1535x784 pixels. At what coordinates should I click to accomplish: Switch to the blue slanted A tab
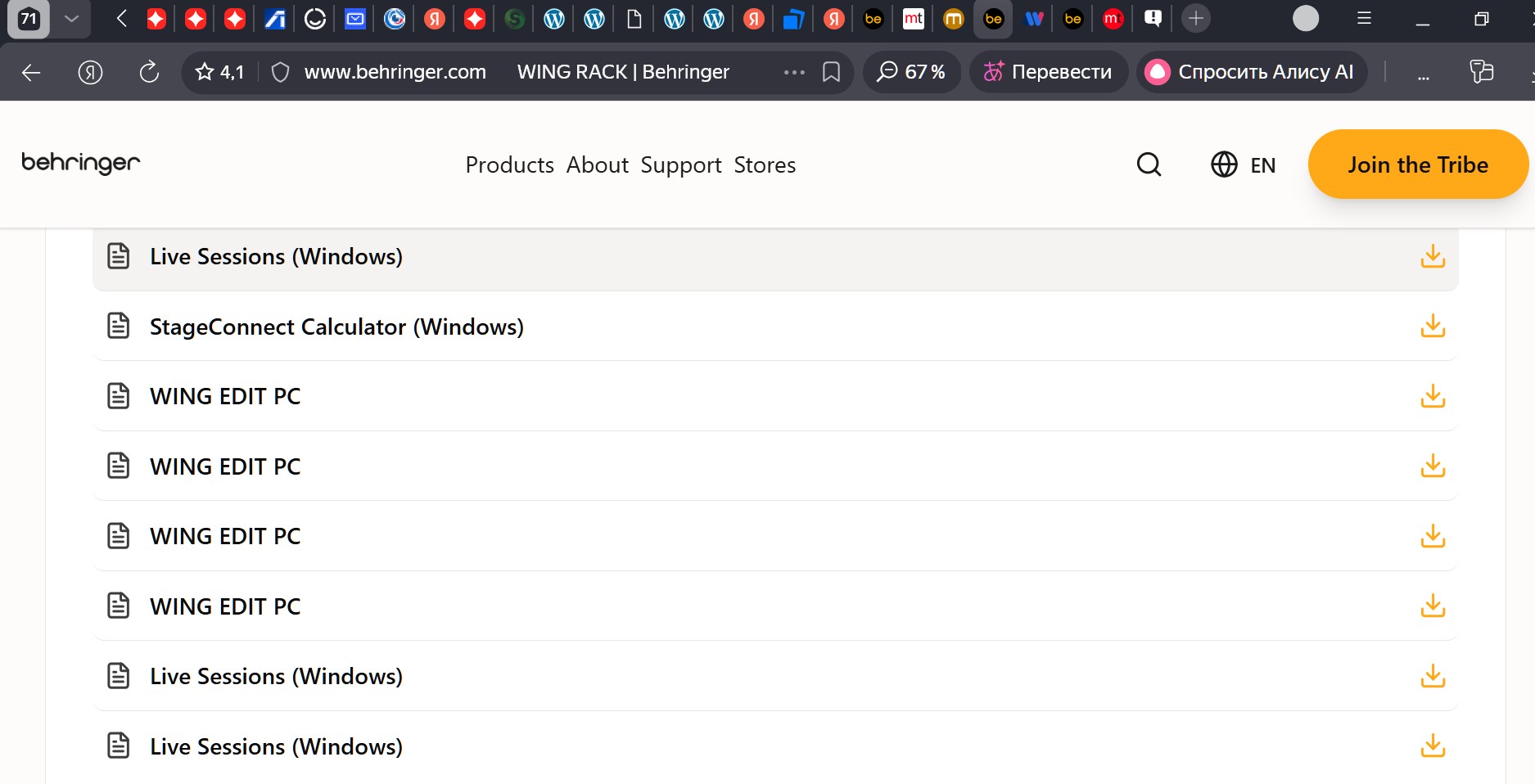275,19
